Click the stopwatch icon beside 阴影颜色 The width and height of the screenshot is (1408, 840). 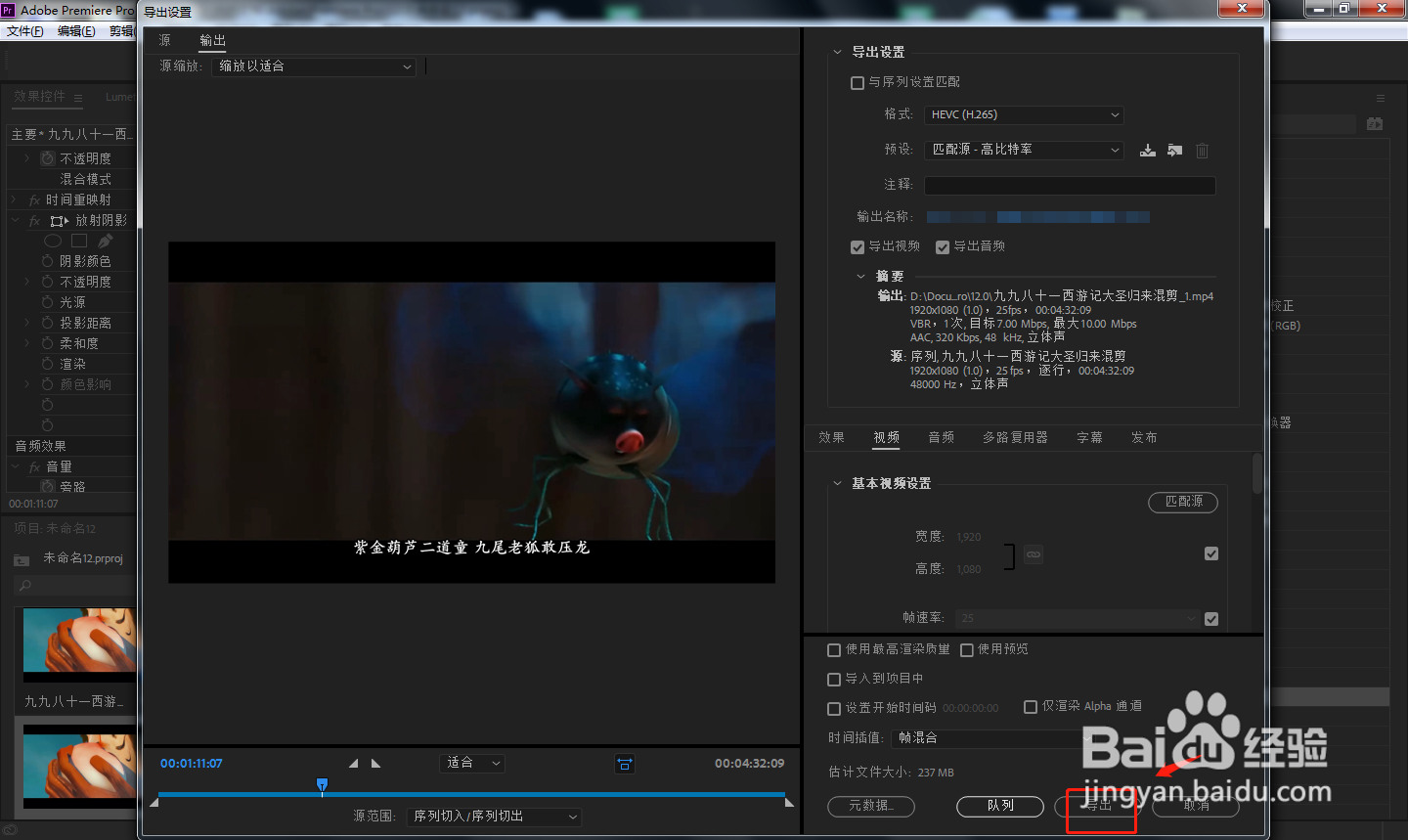click(47, 261)
